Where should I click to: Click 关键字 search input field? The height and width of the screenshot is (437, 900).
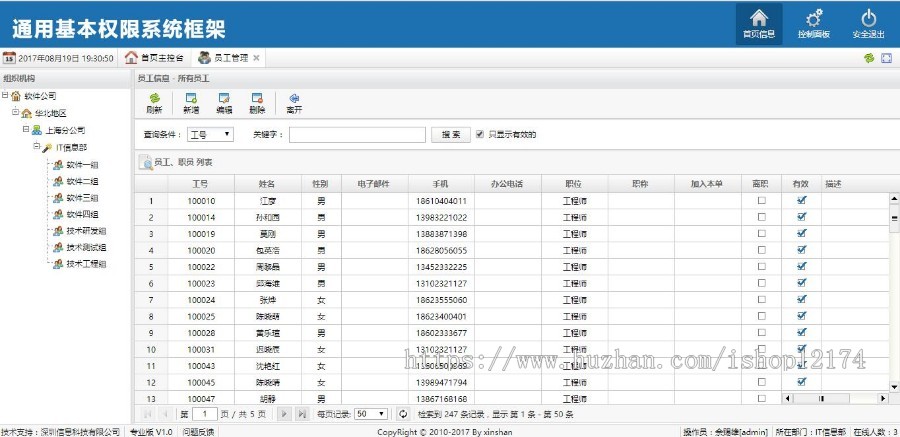pyautogui.click(x=357, y=134)
